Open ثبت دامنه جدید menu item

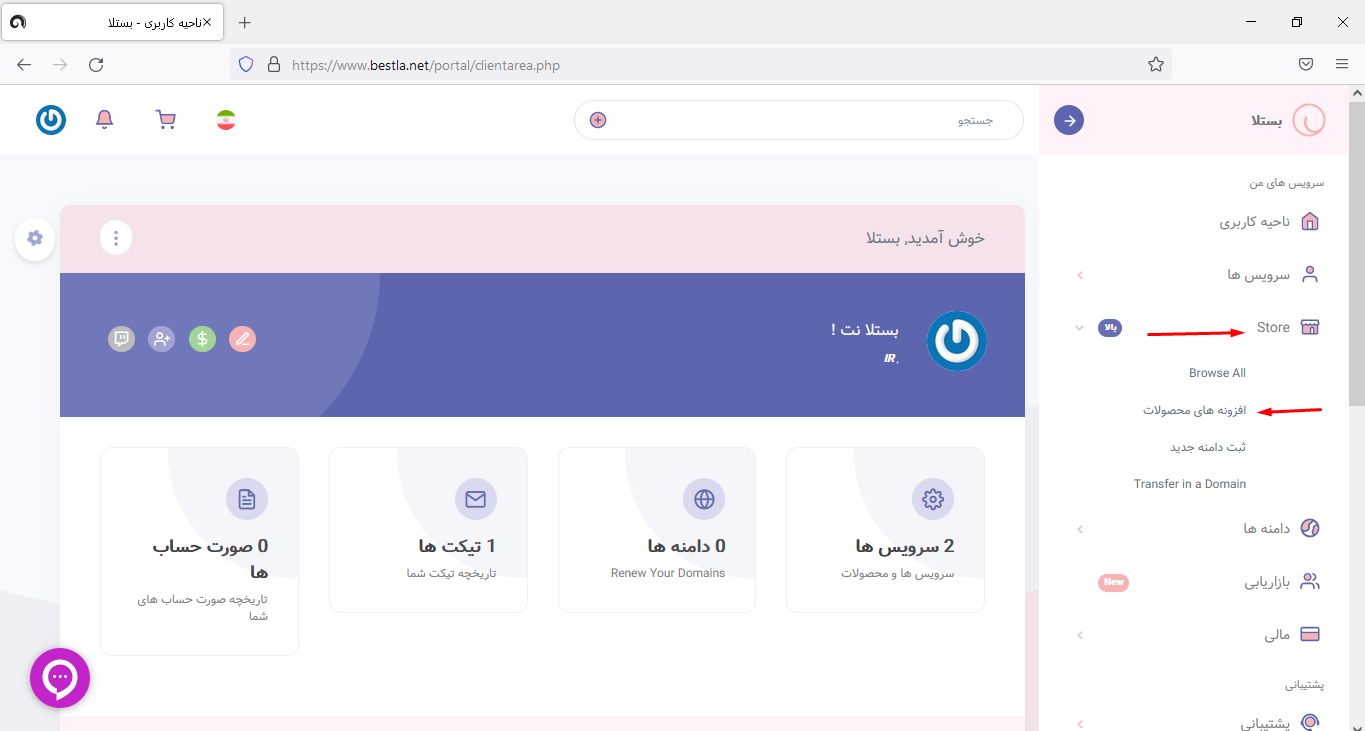(1208, 447)
